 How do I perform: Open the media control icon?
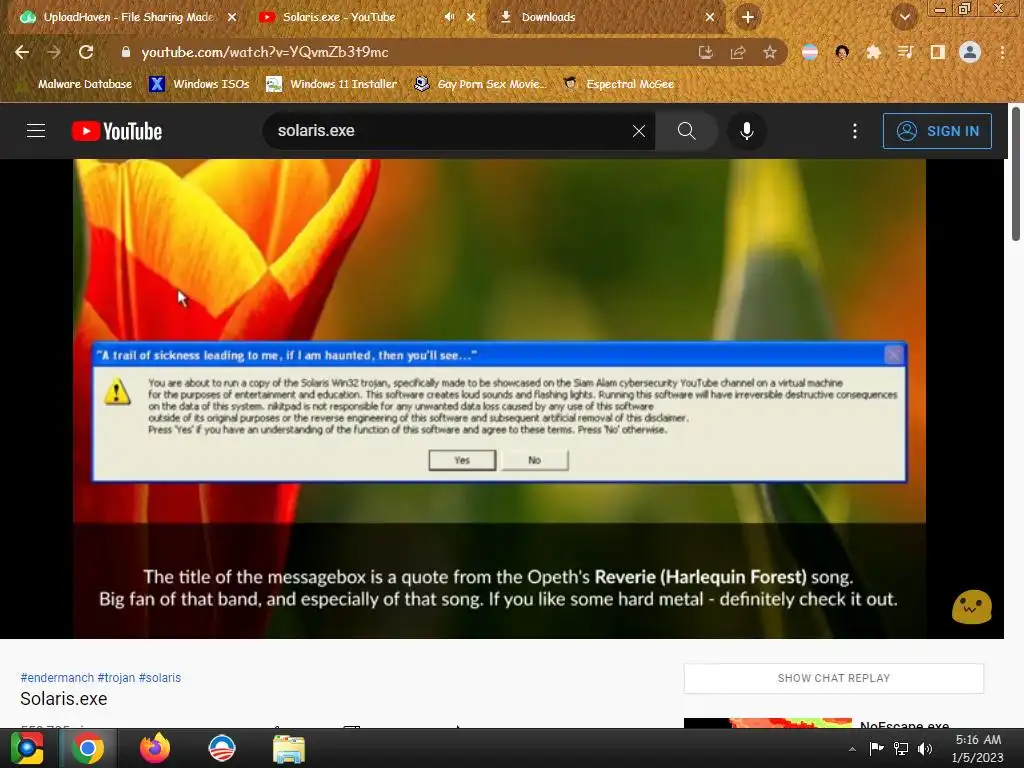point(905,52)
